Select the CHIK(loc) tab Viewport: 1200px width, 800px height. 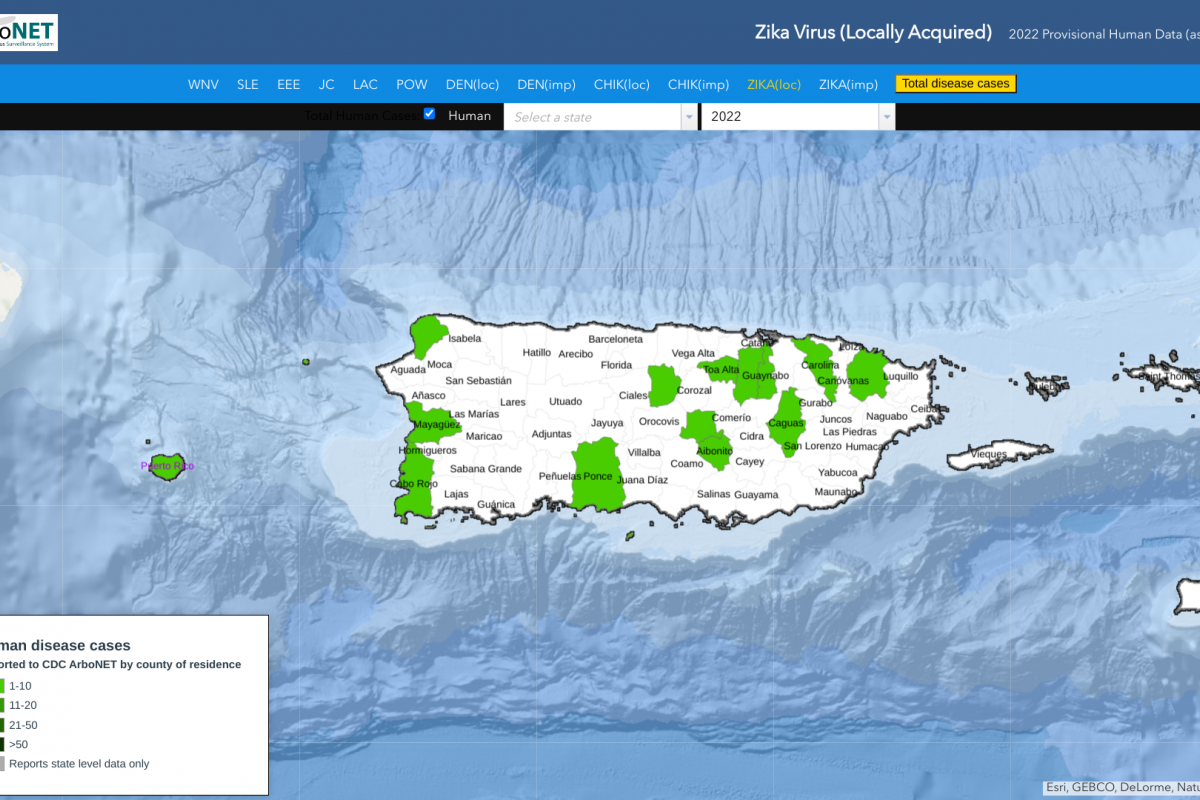pyautogui.click(x=622, y=85)
